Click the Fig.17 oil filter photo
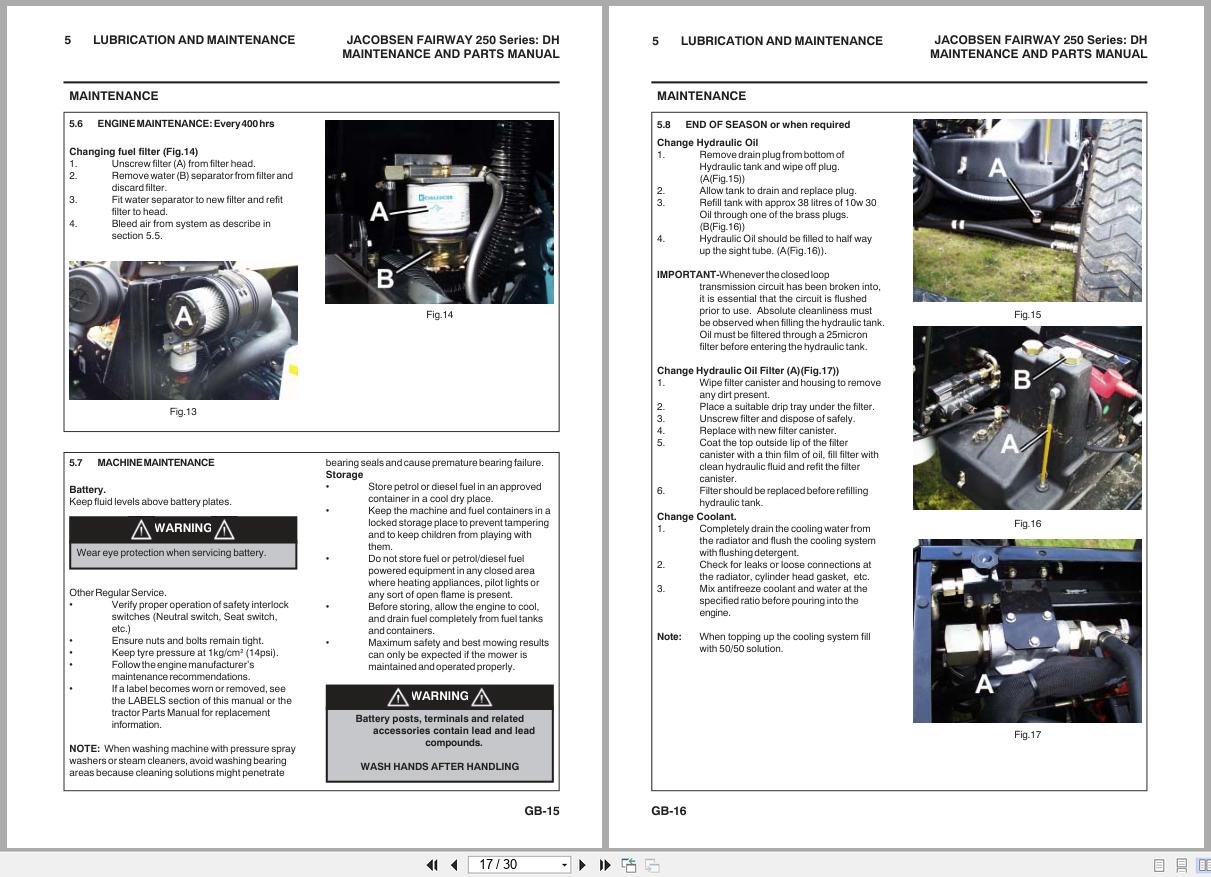This screenshot has height=877, width=1211. 1027,631
